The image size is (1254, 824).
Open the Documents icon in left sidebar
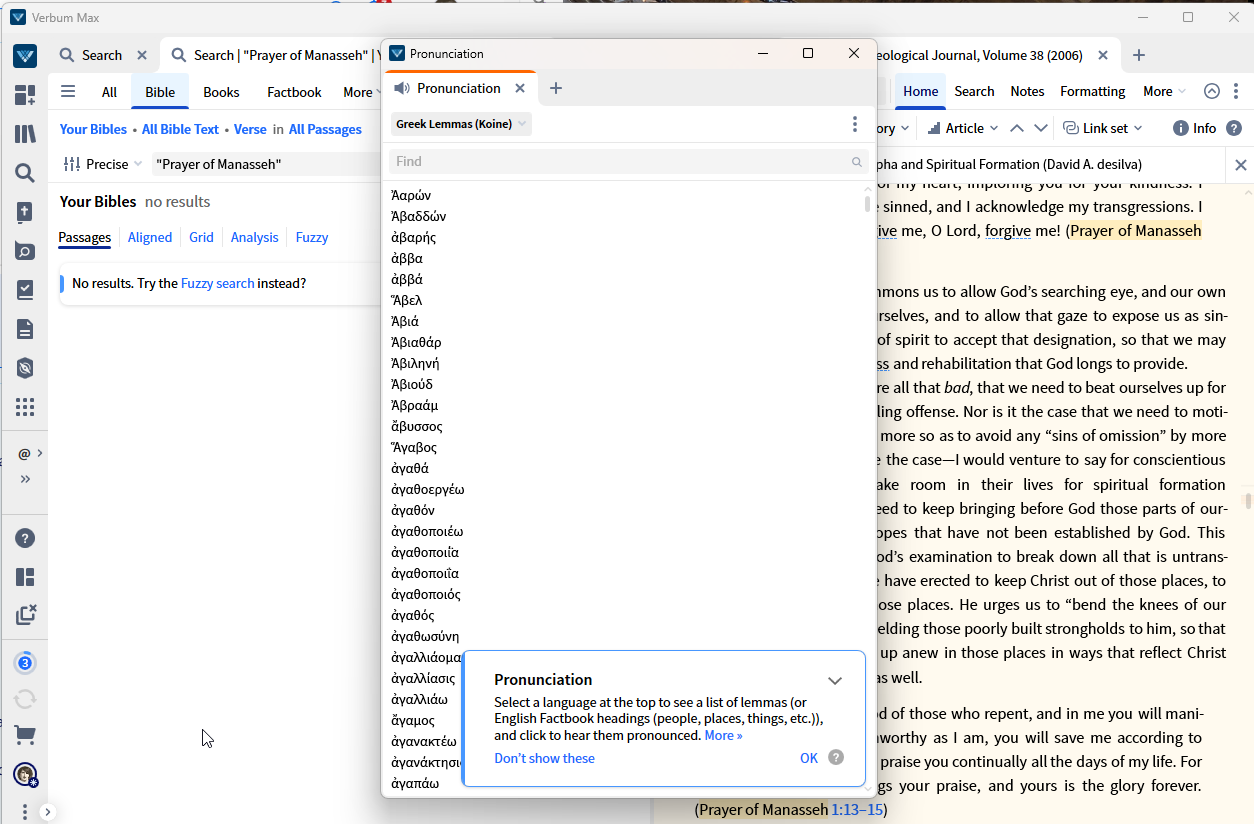[25, 329]
